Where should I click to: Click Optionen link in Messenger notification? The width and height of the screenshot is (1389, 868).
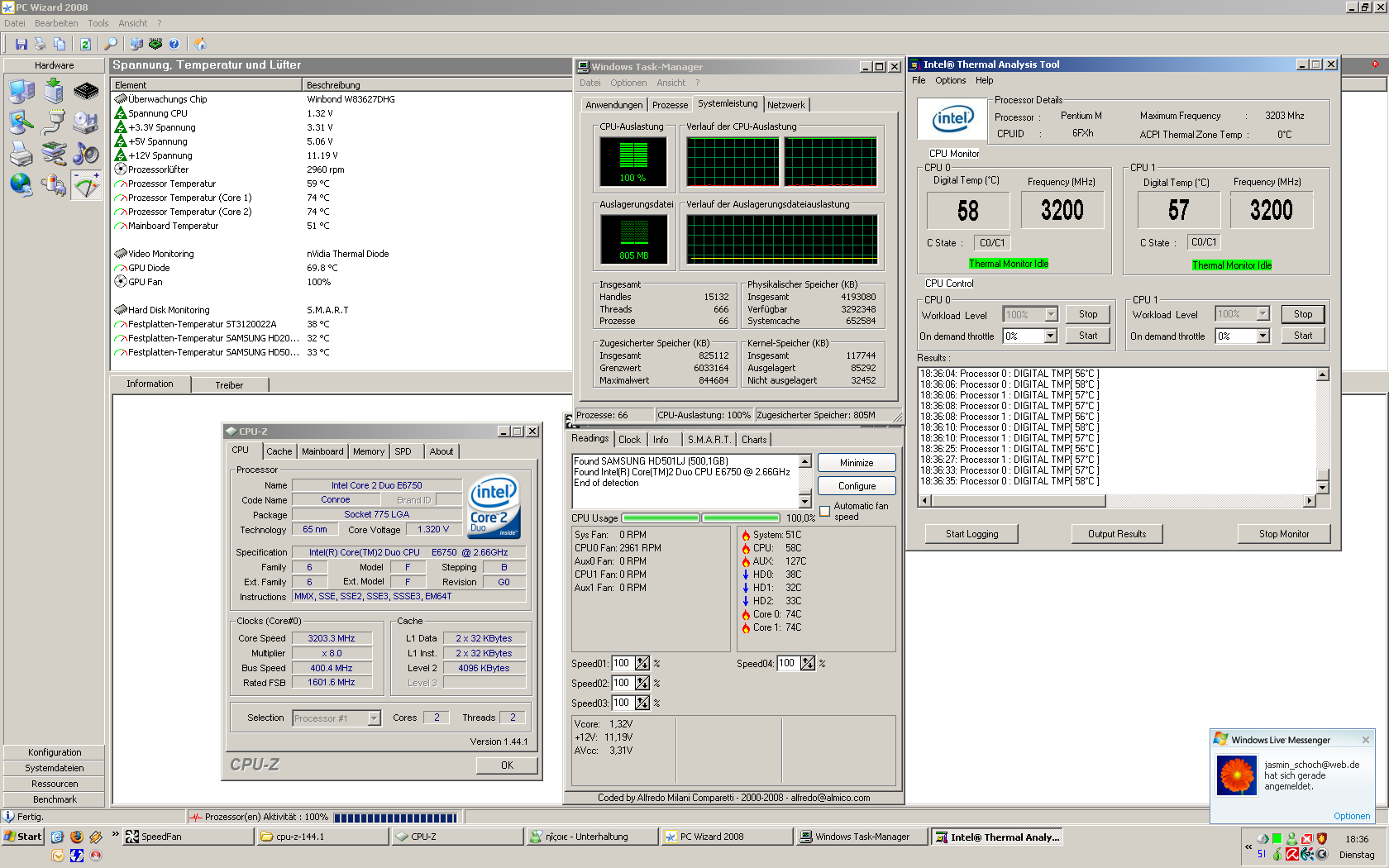(1351, 816)
